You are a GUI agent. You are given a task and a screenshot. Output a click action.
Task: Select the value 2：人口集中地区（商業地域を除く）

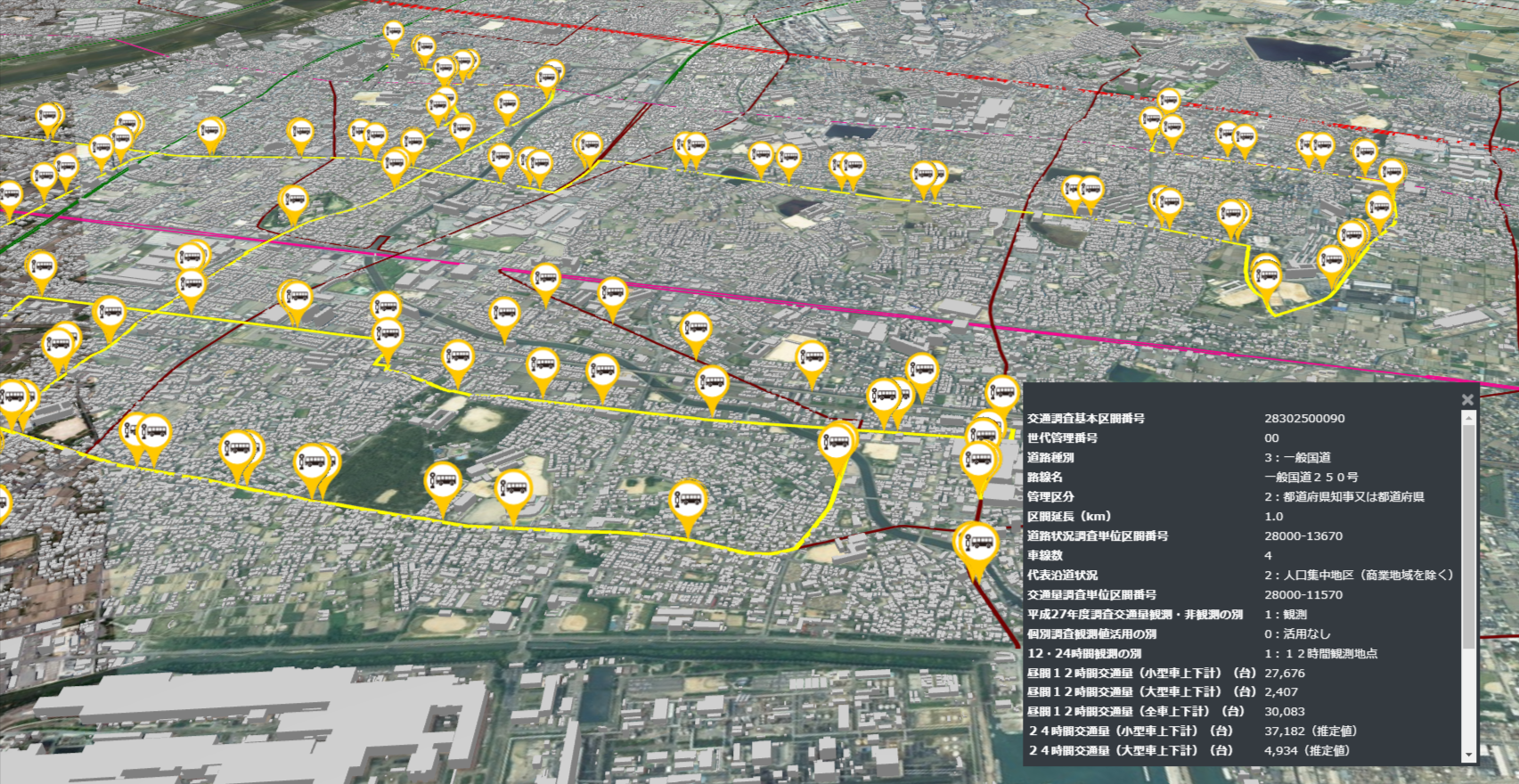pos(1359,575)
